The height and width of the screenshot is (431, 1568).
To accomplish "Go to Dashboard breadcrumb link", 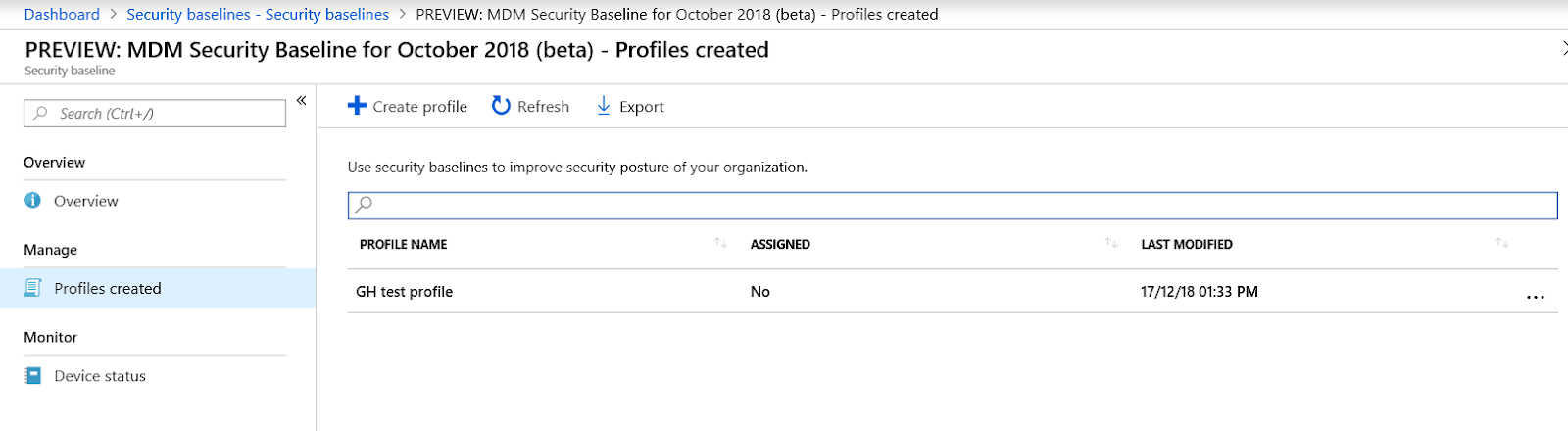I will tap(62, 14).
